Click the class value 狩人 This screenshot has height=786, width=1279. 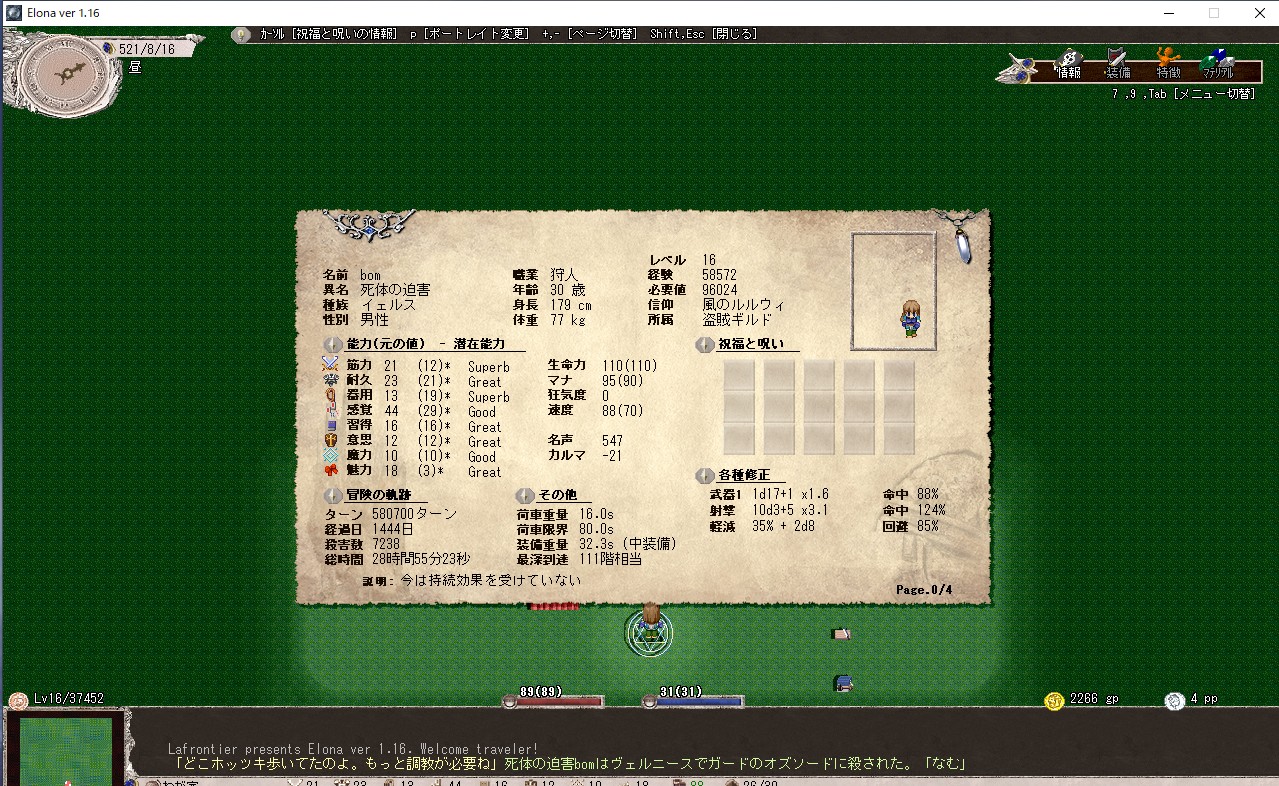click(x=564, y=275)
